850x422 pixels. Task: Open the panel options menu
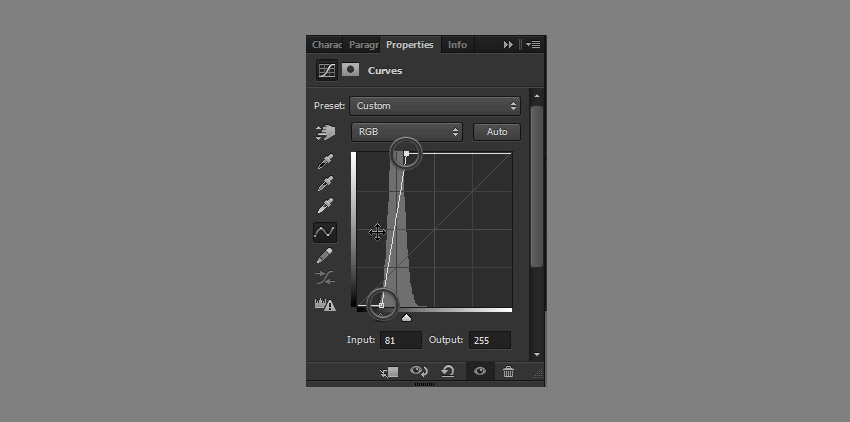pyautogui.click(x=533, y=45)
